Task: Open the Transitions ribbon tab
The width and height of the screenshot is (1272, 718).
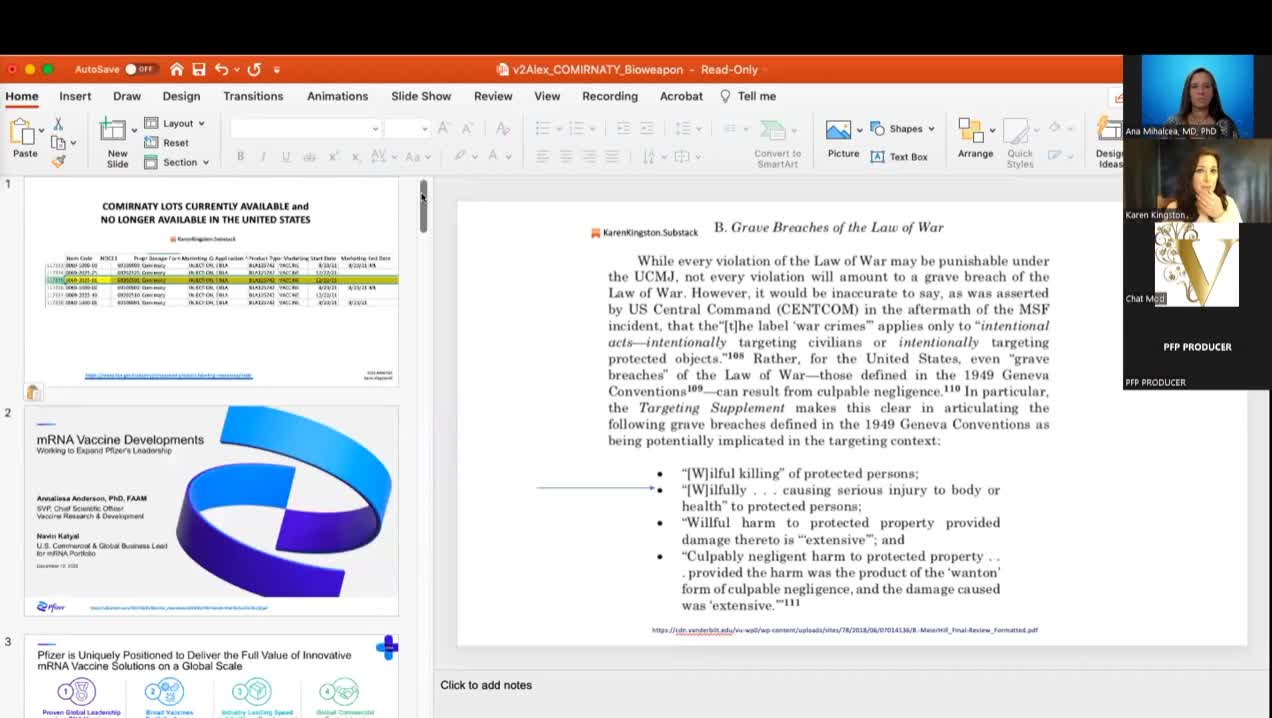Action: [x=253, y=96]
